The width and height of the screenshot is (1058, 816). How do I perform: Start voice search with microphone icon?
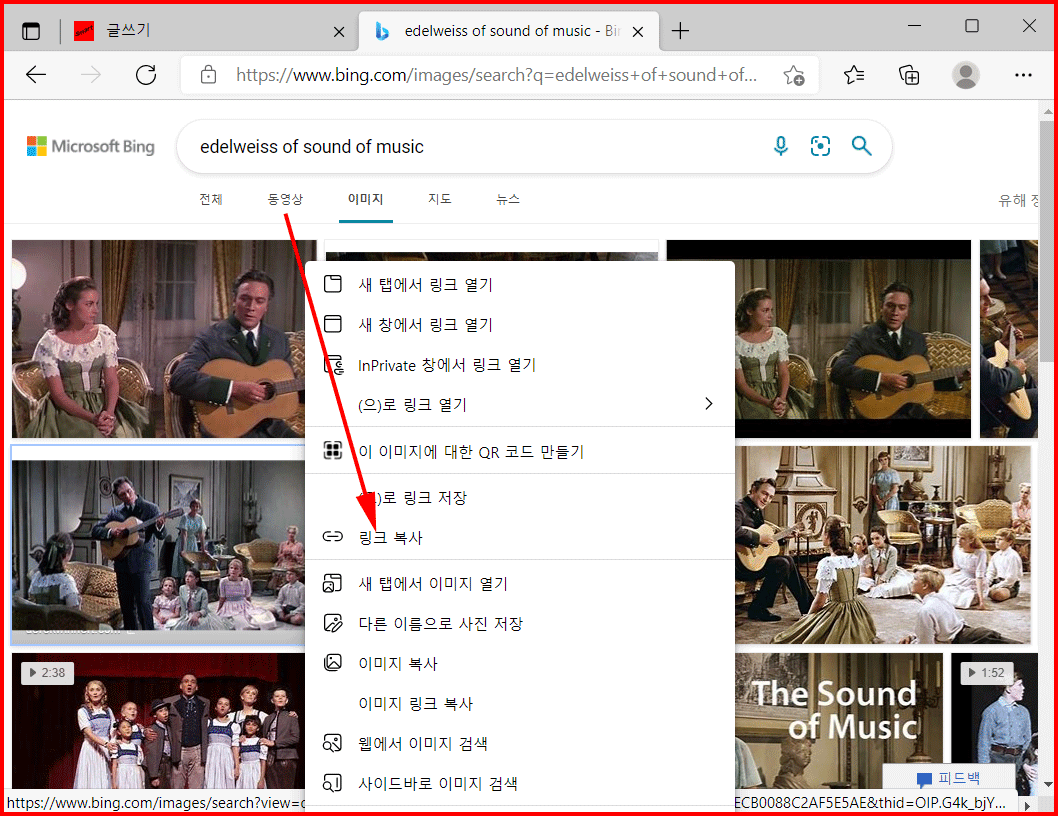coord(781,146)
